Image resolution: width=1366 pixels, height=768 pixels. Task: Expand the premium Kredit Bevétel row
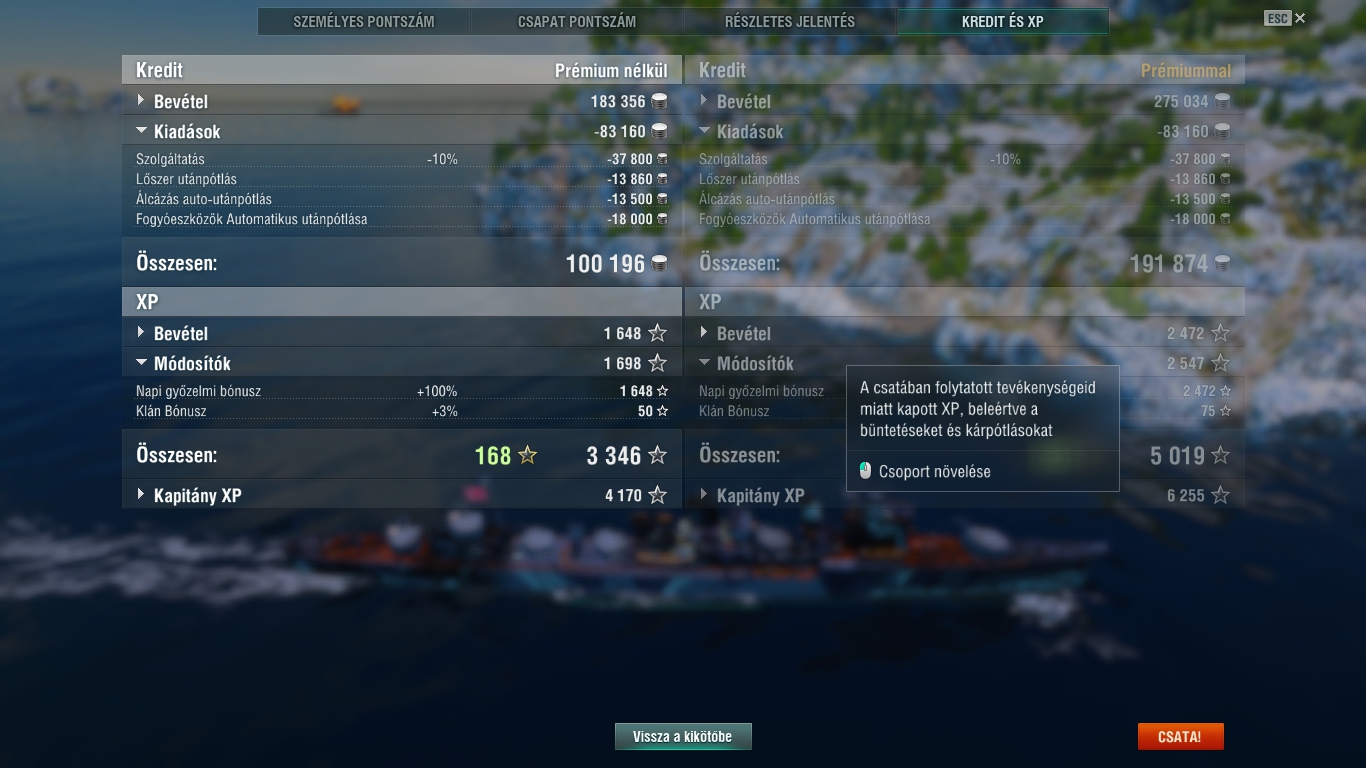coord(965,101)
